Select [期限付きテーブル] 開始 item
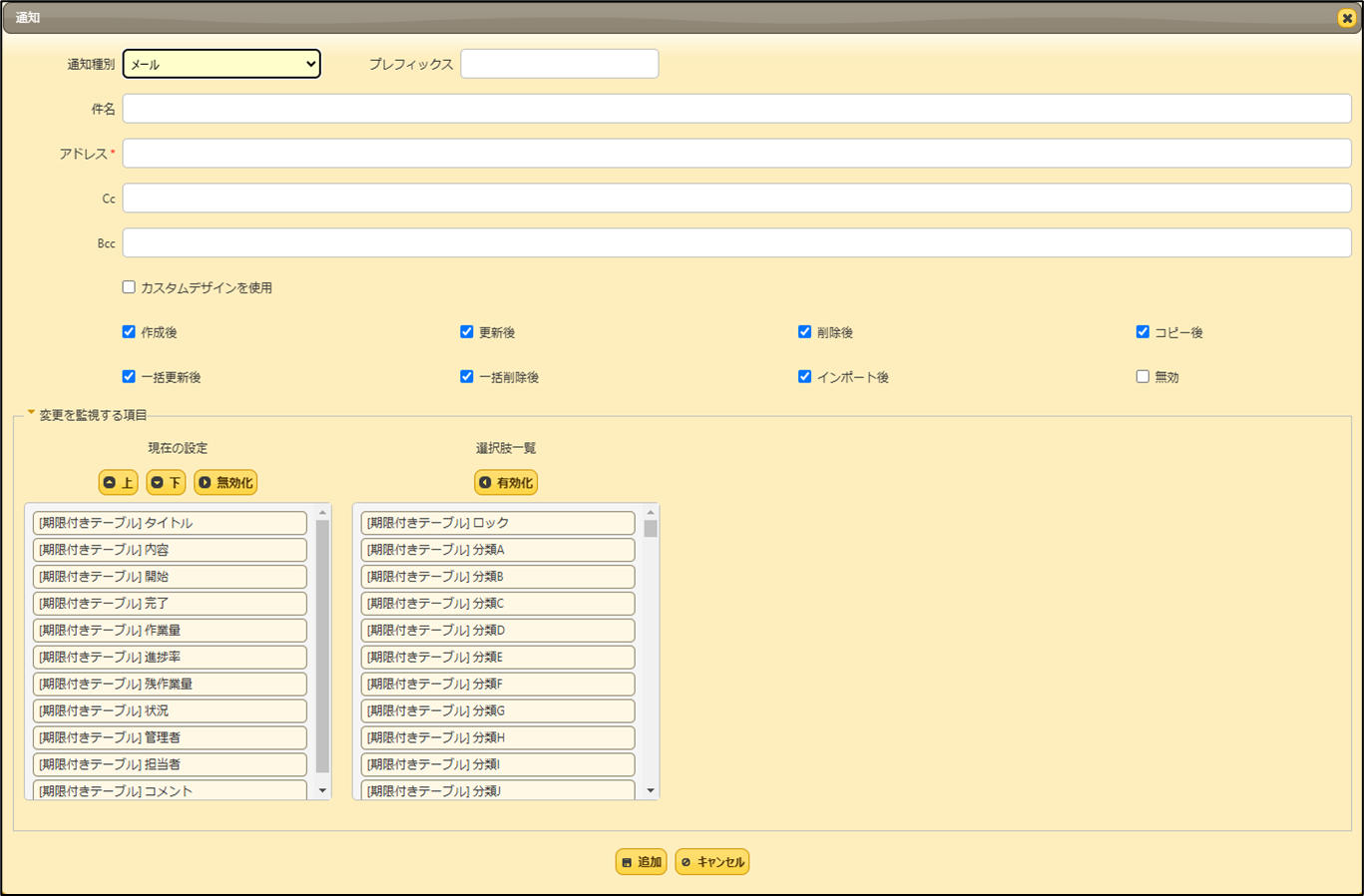This screenshot has height=896, width=1364. pyautogui.click(x=170, y=577)
